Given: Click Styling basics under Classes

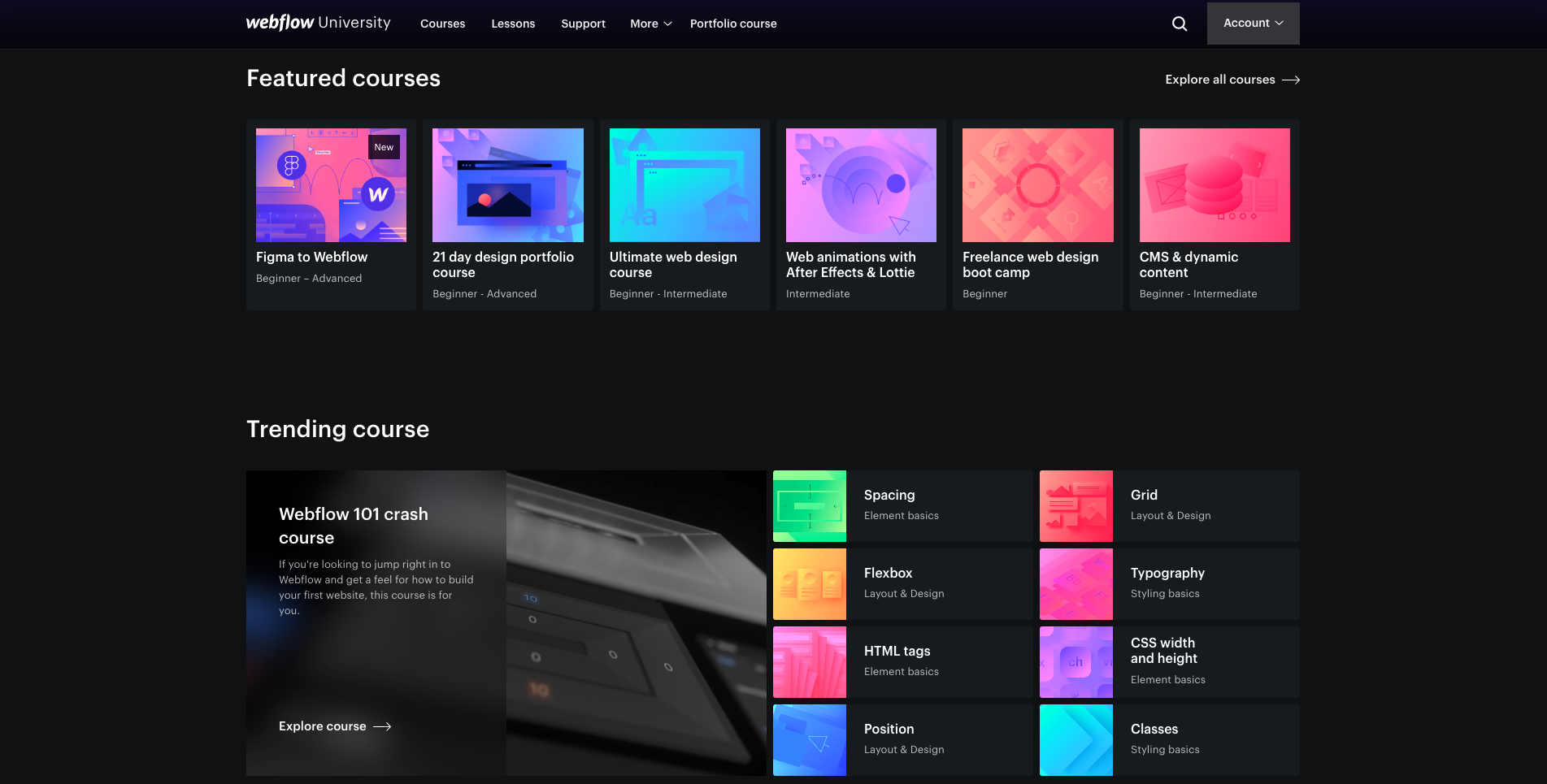Looking at the screenshot, I should click(x=1165, y=749).
